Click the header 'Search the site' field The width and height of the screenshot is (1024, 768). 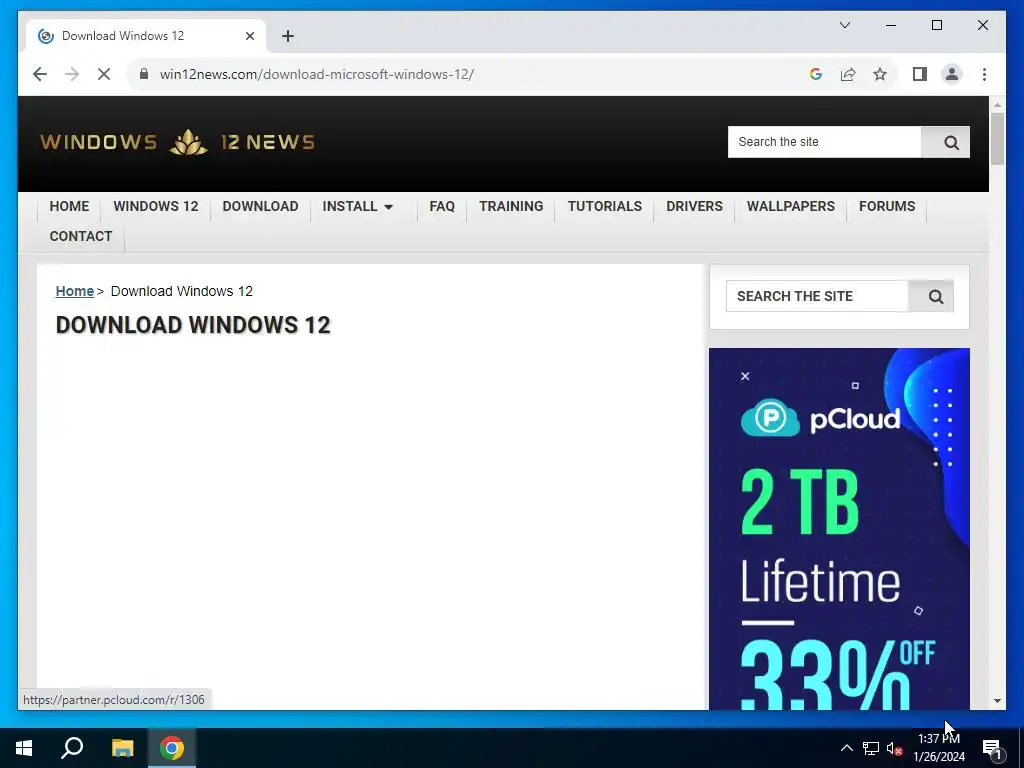(824, 142)
